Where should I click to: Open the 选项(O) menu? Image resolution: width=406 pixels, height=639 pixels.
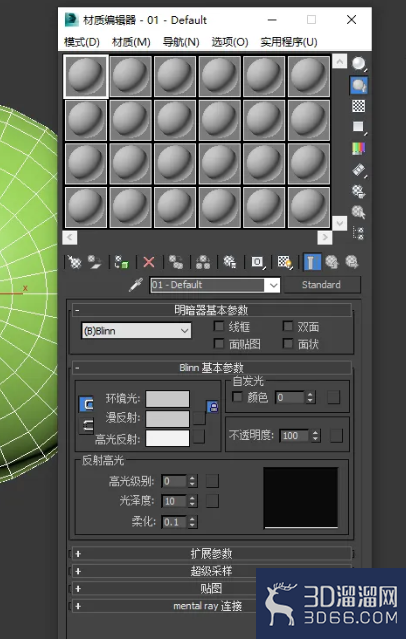230,42
